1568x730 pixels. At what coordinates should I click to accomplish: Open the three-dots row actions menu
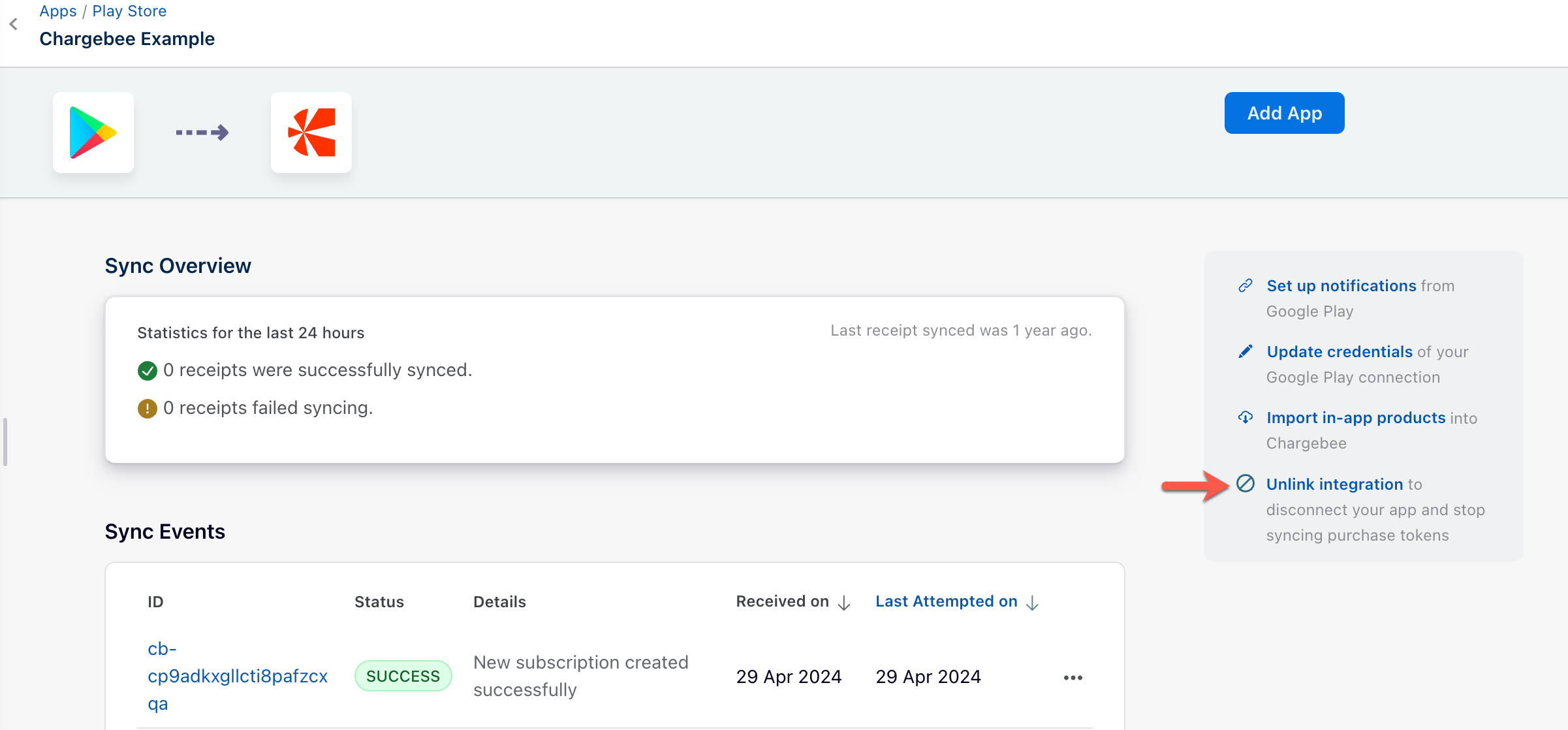pos(1073,678)
